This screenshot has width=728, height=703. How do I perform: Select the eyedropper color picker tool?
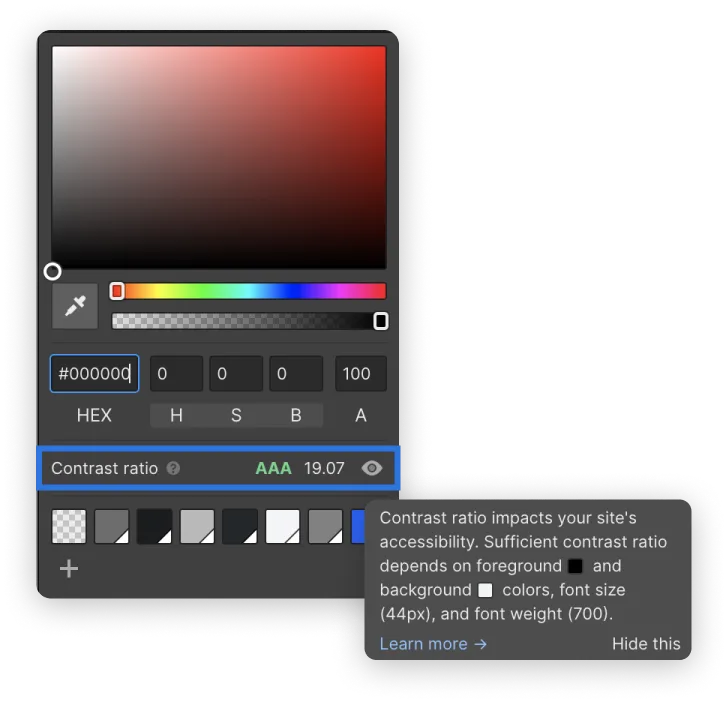[75, 306]
